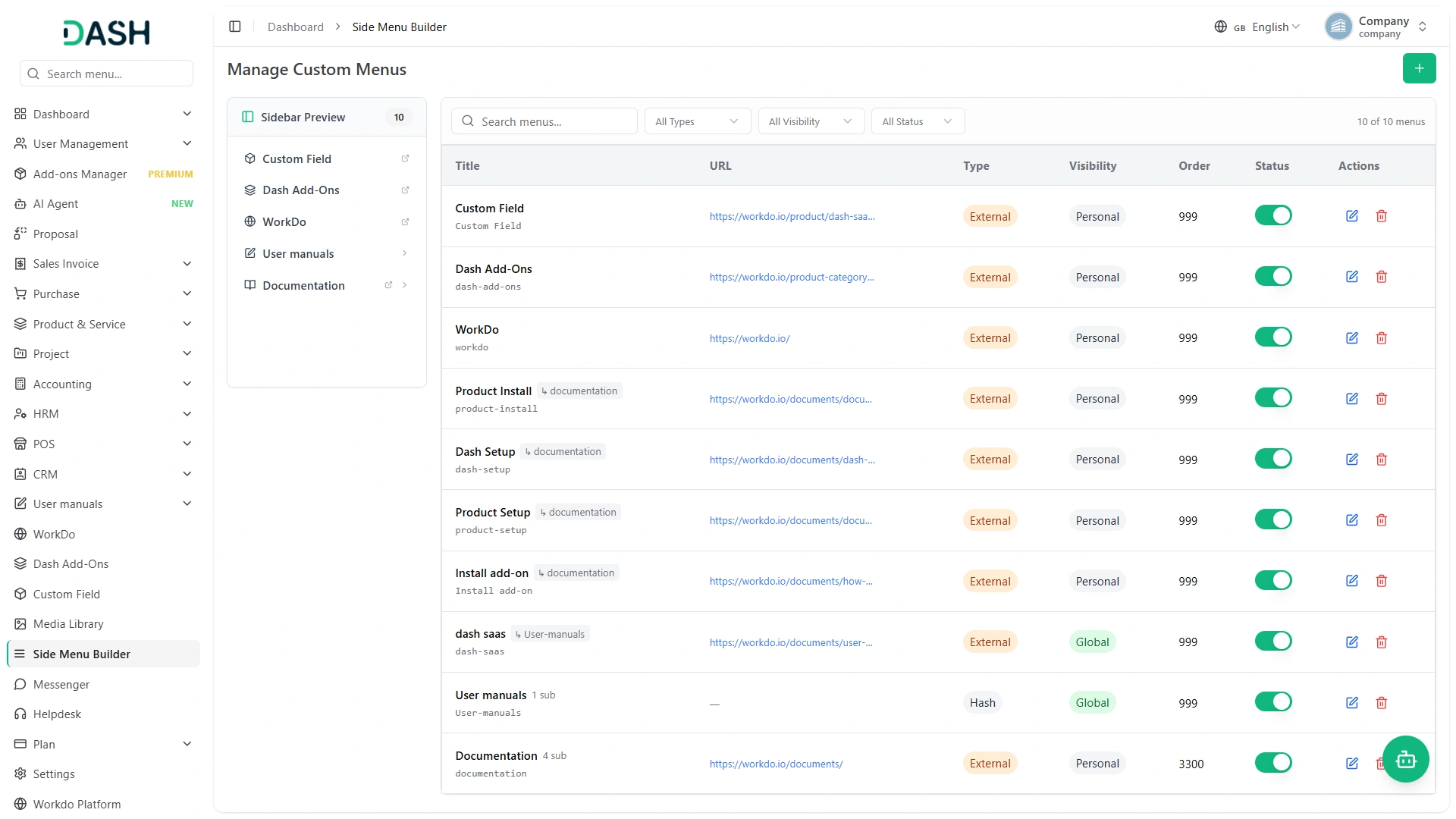Open external link icon for WorkDo preview
The image size is (1456, 819).
click(x=405, y=222)
